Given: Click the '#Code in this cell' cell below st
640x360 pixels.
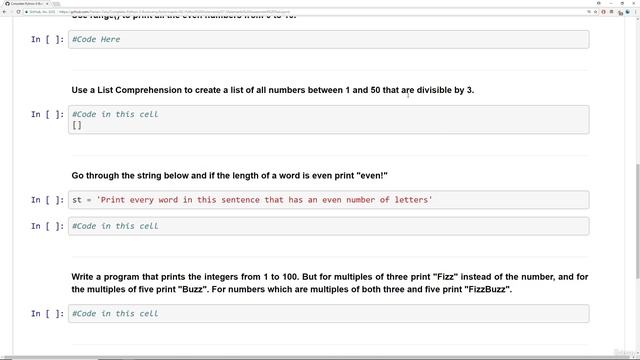Looking at the screenshot, I should point(329,226).
